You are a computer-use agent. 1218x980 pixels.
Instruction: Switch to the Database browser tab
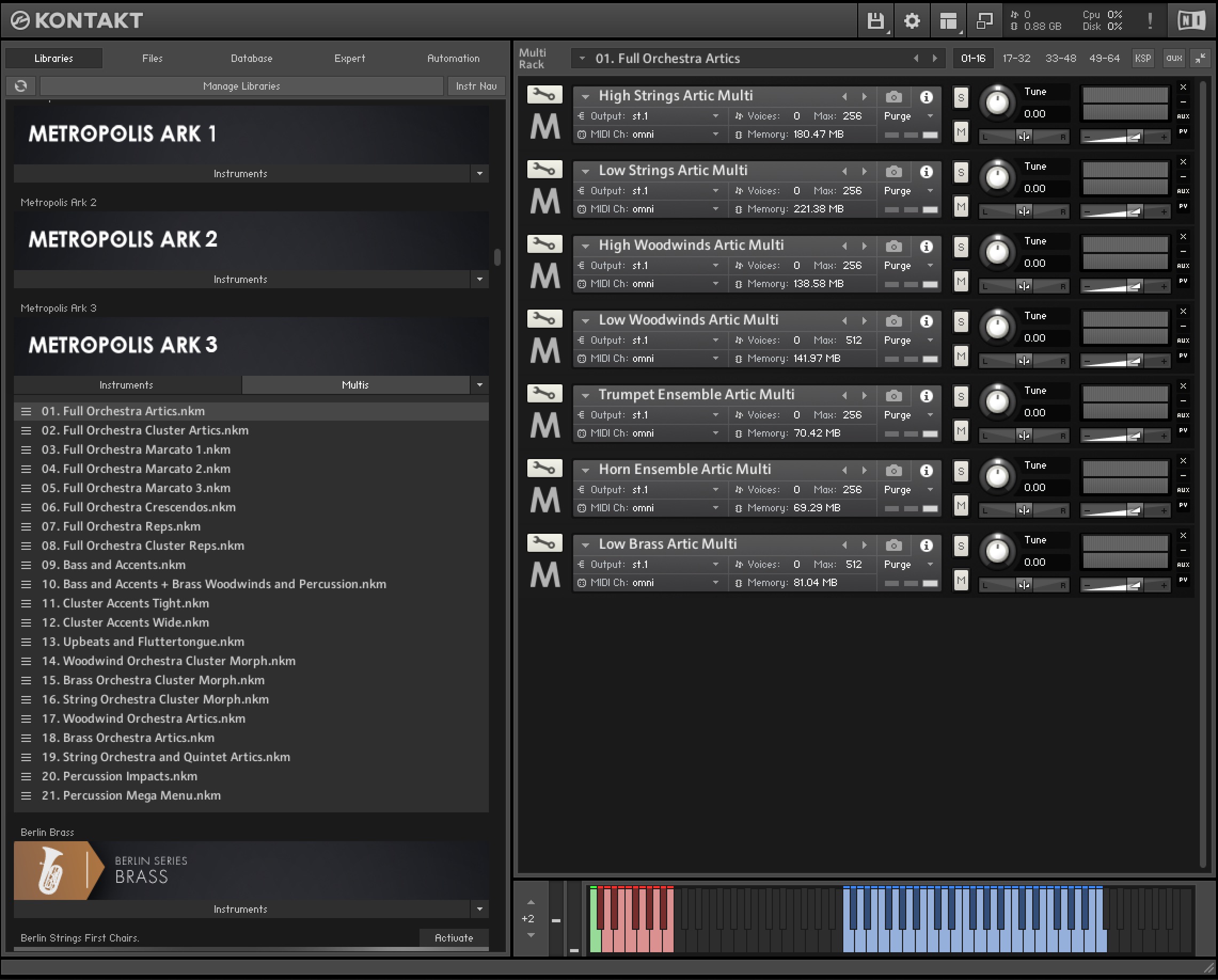(x=251, y=58)
